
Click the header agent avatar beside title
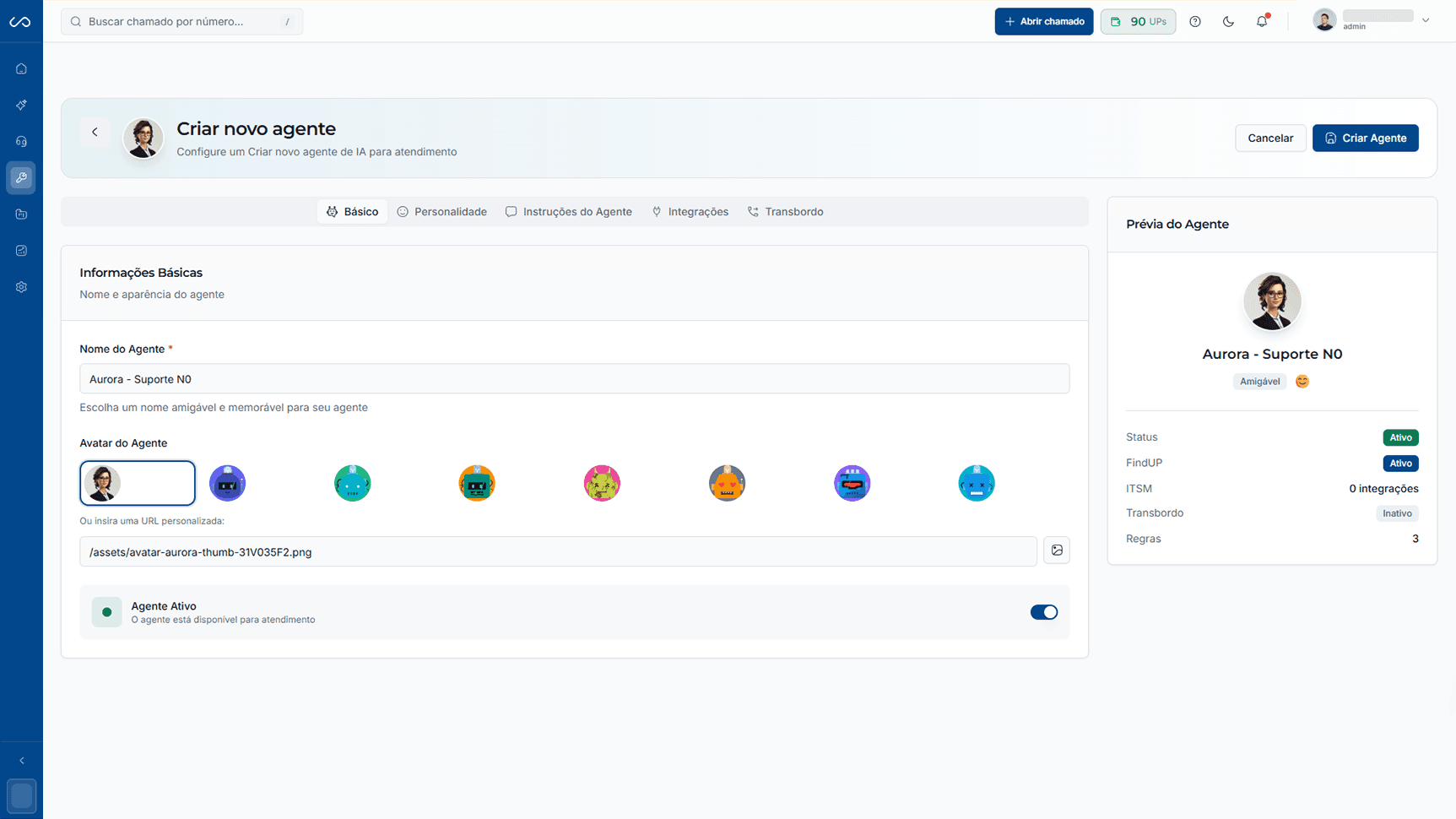coord(143,138)
